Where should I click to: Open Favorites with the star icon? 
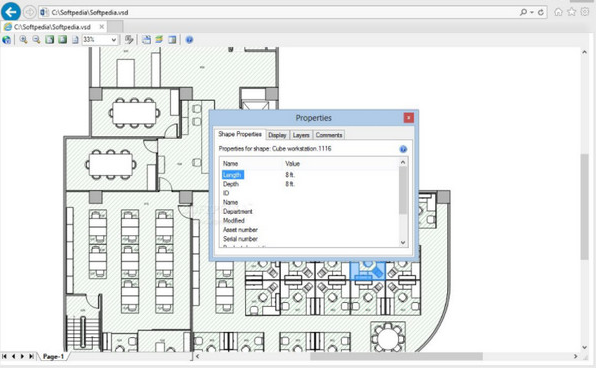tap(571, 12)
